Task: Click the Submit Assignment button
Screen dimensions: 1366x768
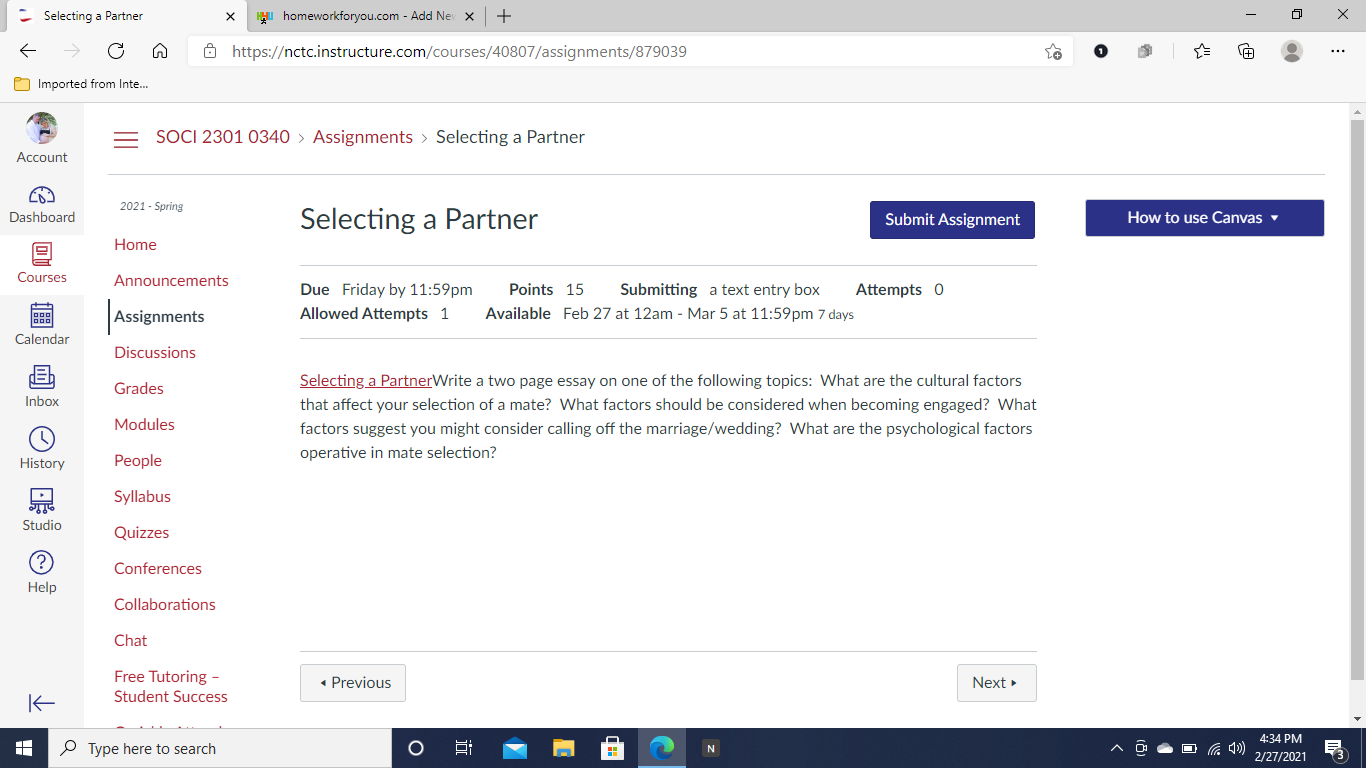Action: (x=952, y=220)
